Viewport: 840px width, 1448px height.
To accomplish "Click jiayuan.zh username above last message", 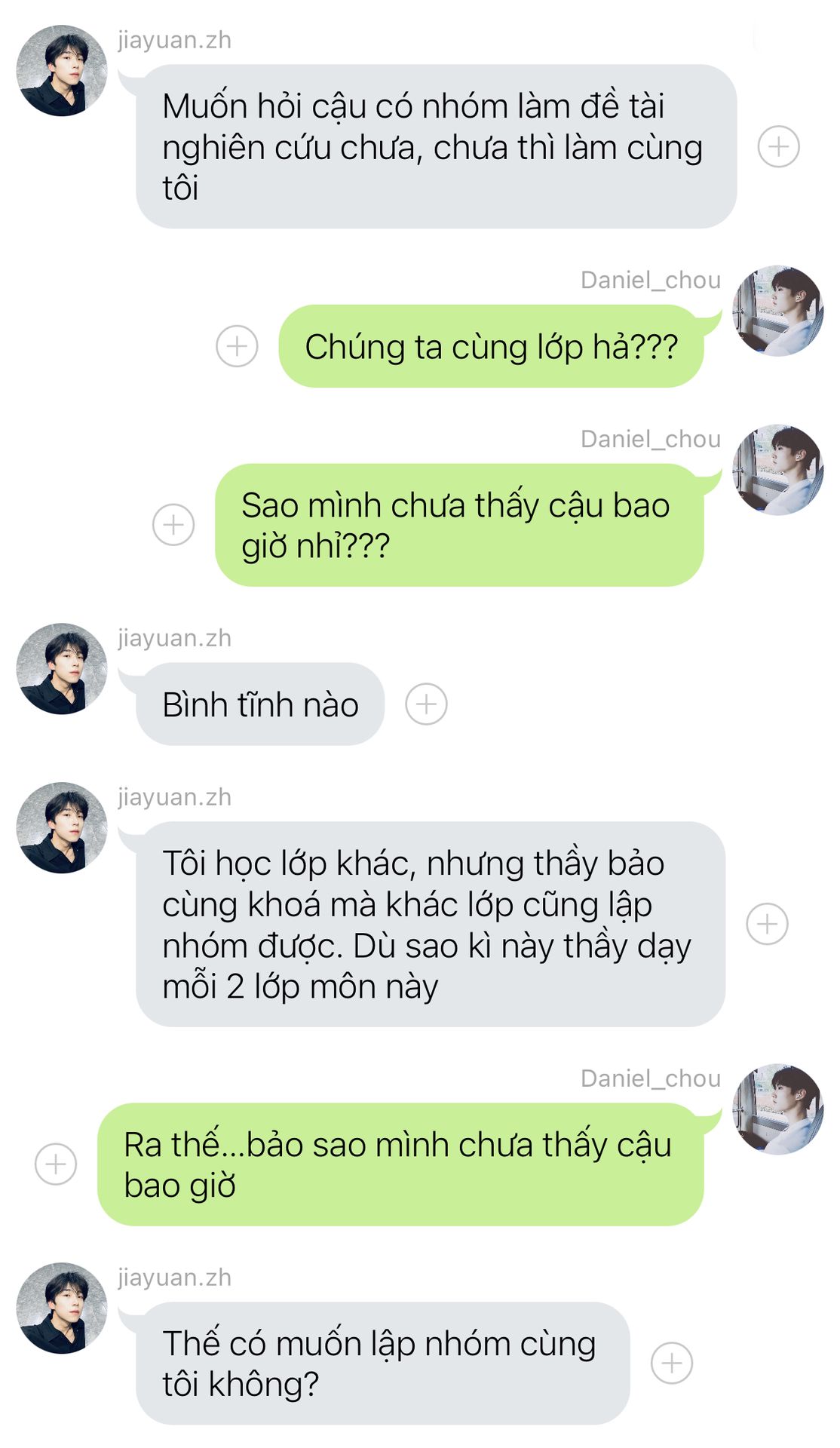I will [x=174, y=1278].
